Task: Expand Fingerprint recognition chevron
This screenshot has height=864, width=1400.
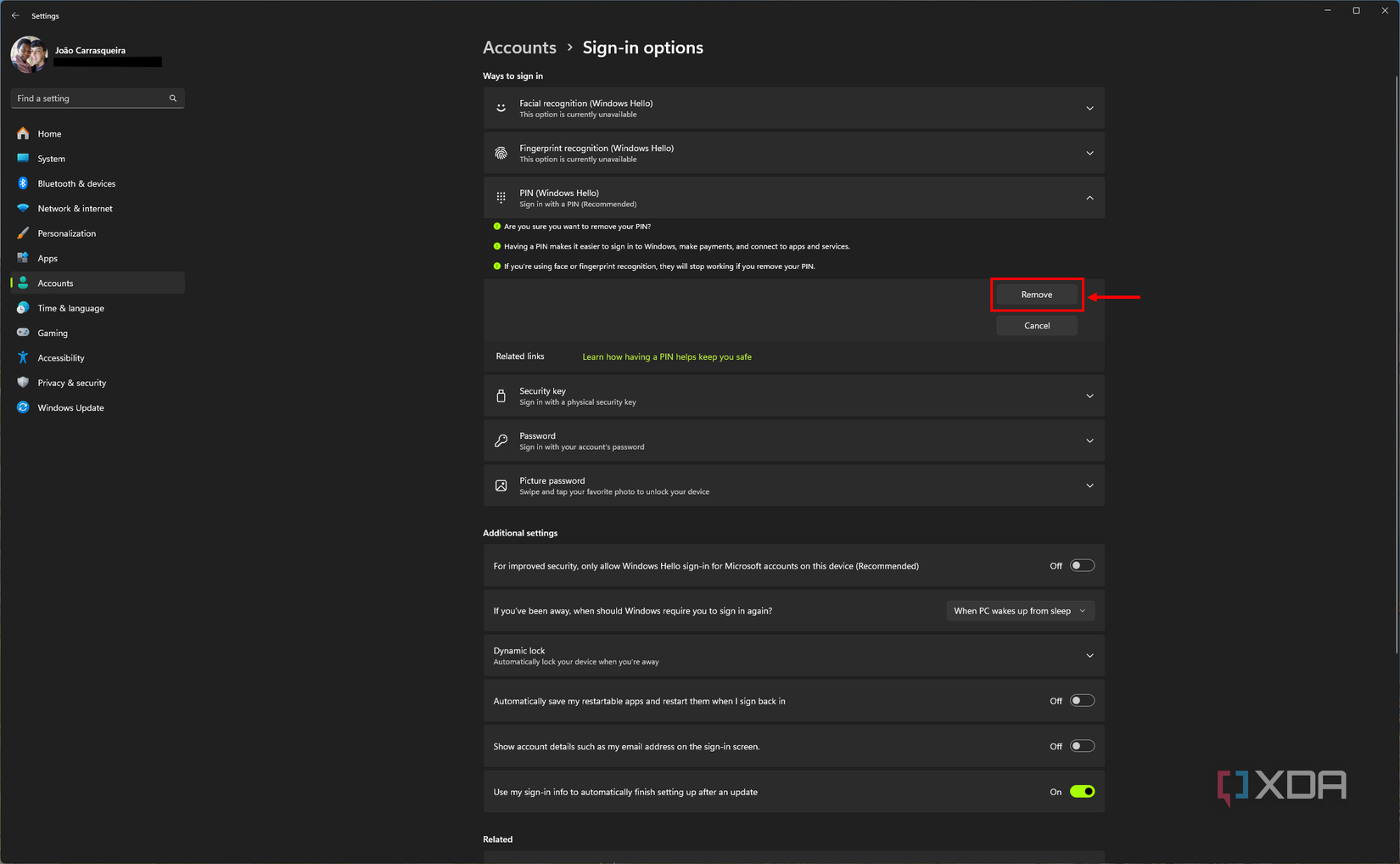Action: (x=1089, y=154)
